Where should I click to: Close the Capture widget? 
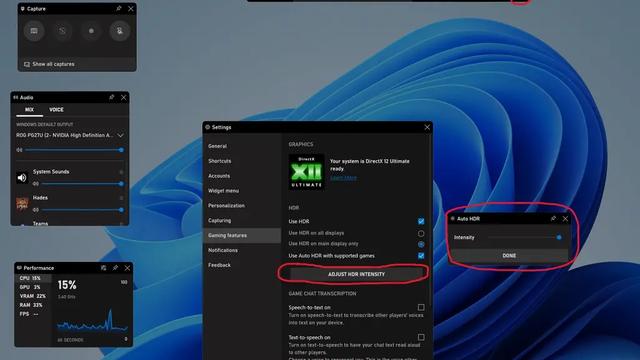tap(131, 9)
